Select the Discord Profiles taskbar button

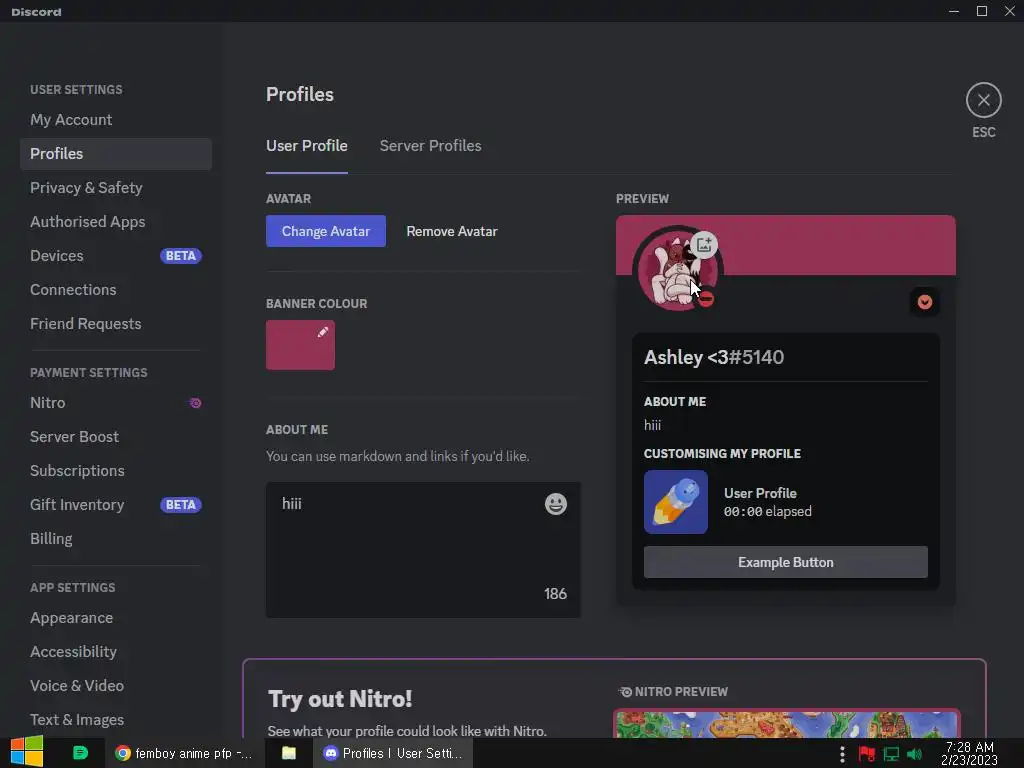click(392, 753)
